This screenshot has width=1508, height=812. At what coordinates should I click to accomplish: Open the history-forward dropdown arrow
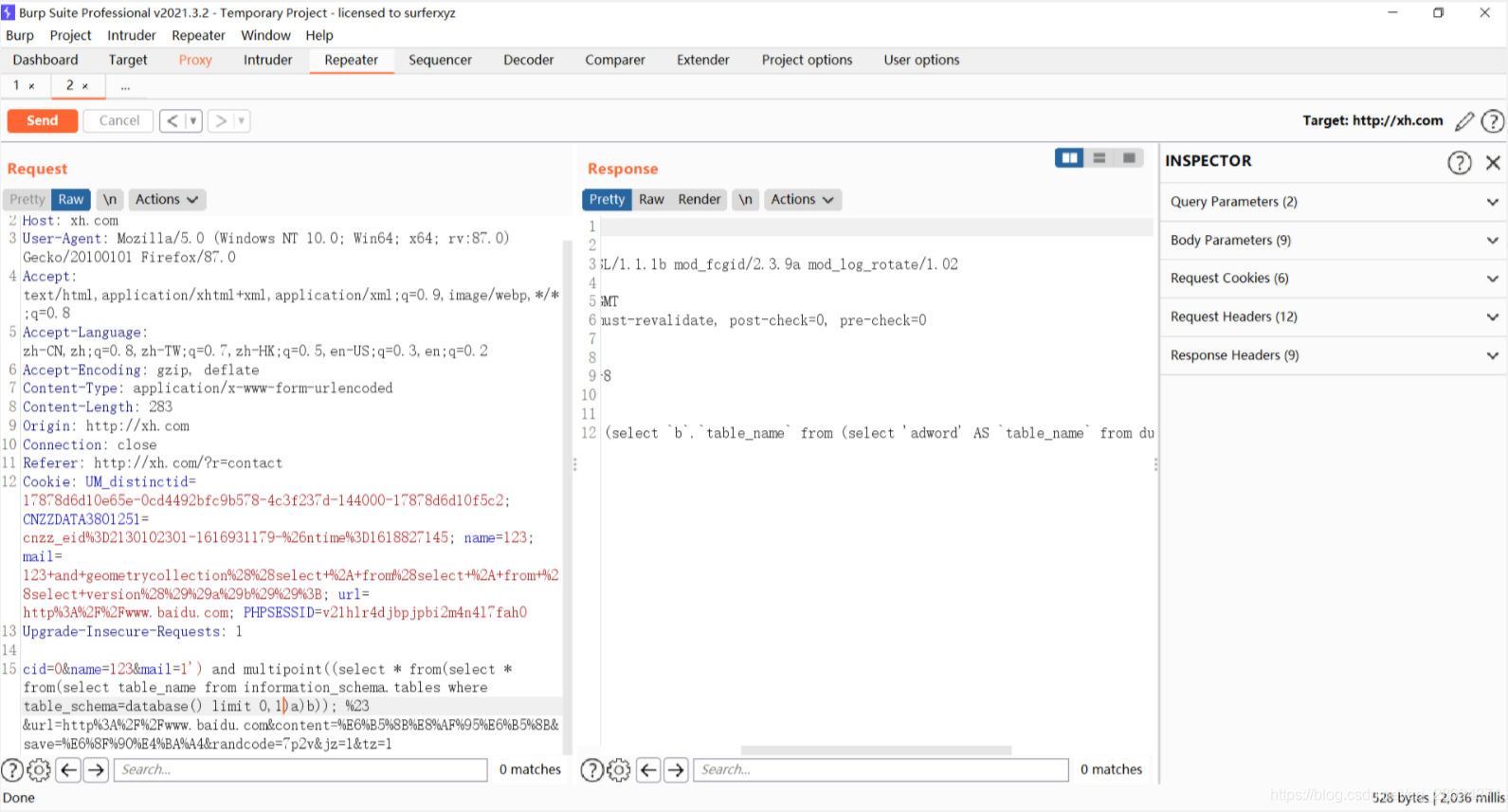click(x=242, y=120)
